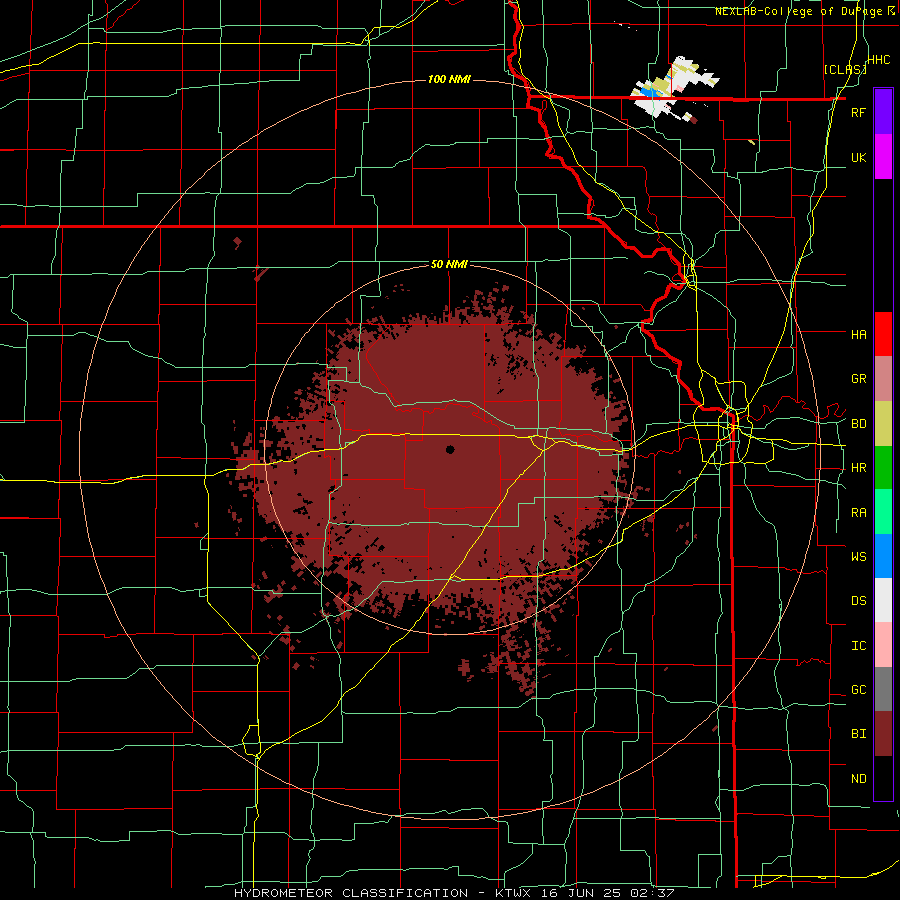The width and height of the screenshot is (900, 900).
Task: Click the blue WS legend color swatch
Action: point(883,556)
